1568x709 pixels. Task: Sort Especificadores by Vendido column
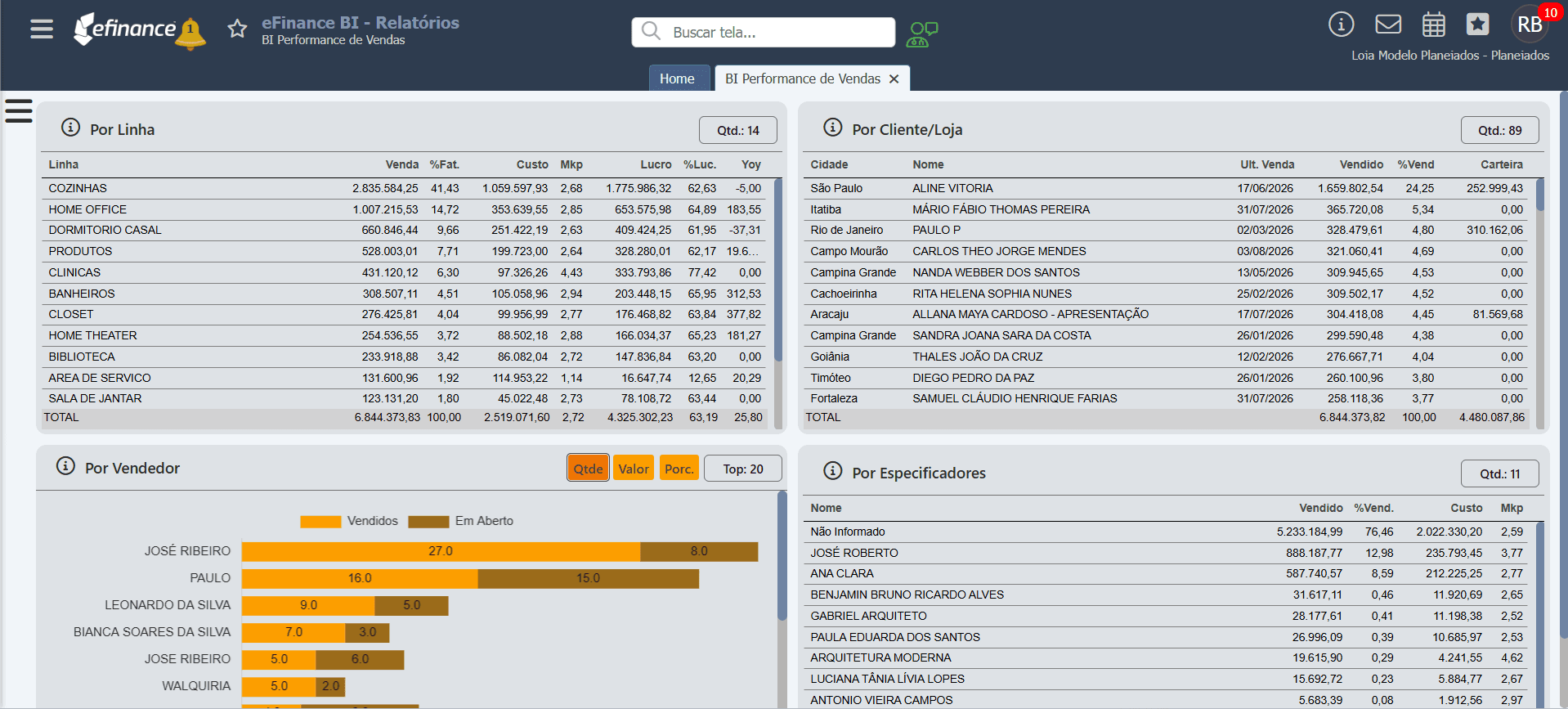click(1321, 508)
